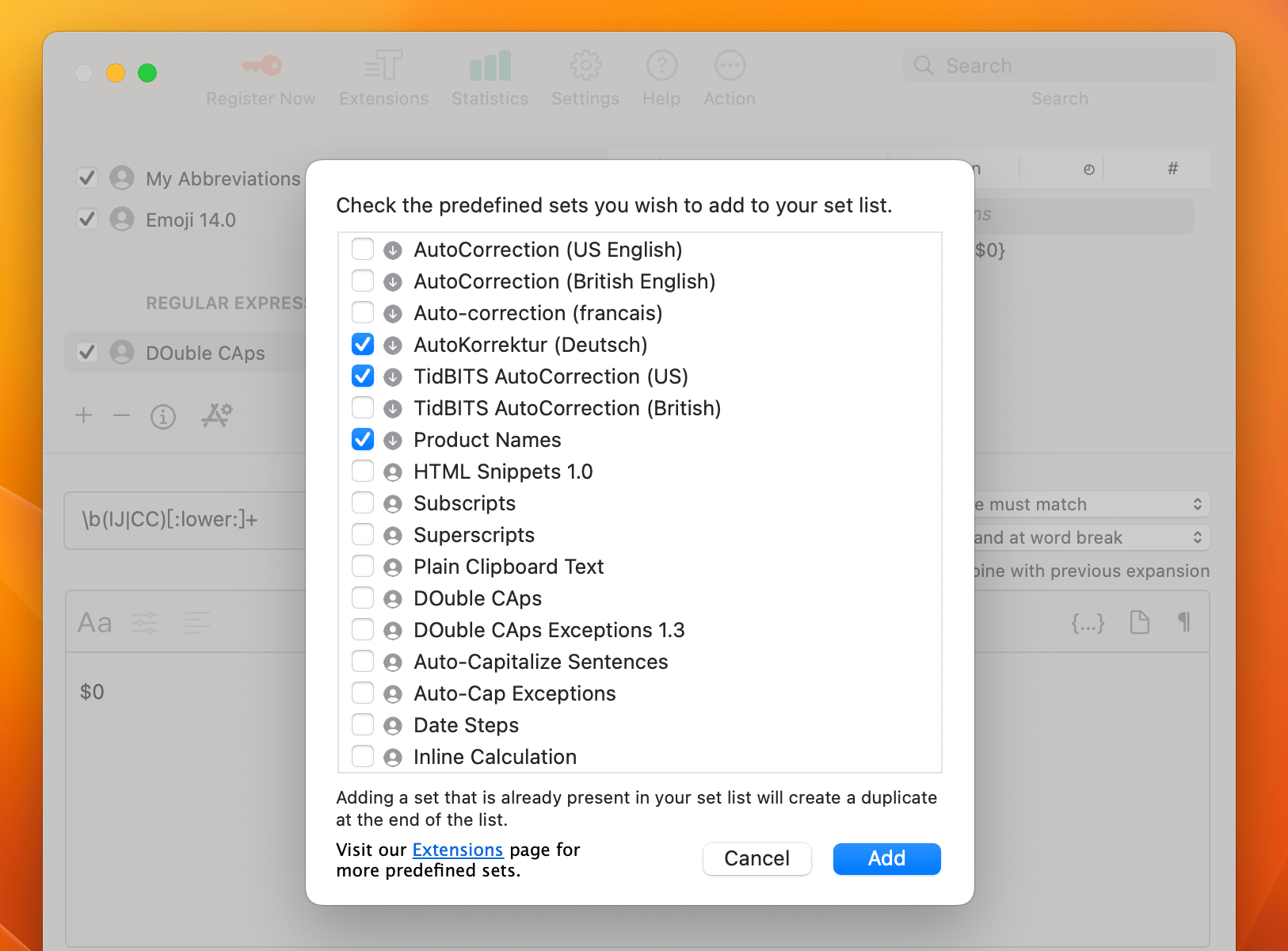Check the AutoCorrection (US English) checkbox
This screenshot has height=951, width=1288.
point(363,249)
